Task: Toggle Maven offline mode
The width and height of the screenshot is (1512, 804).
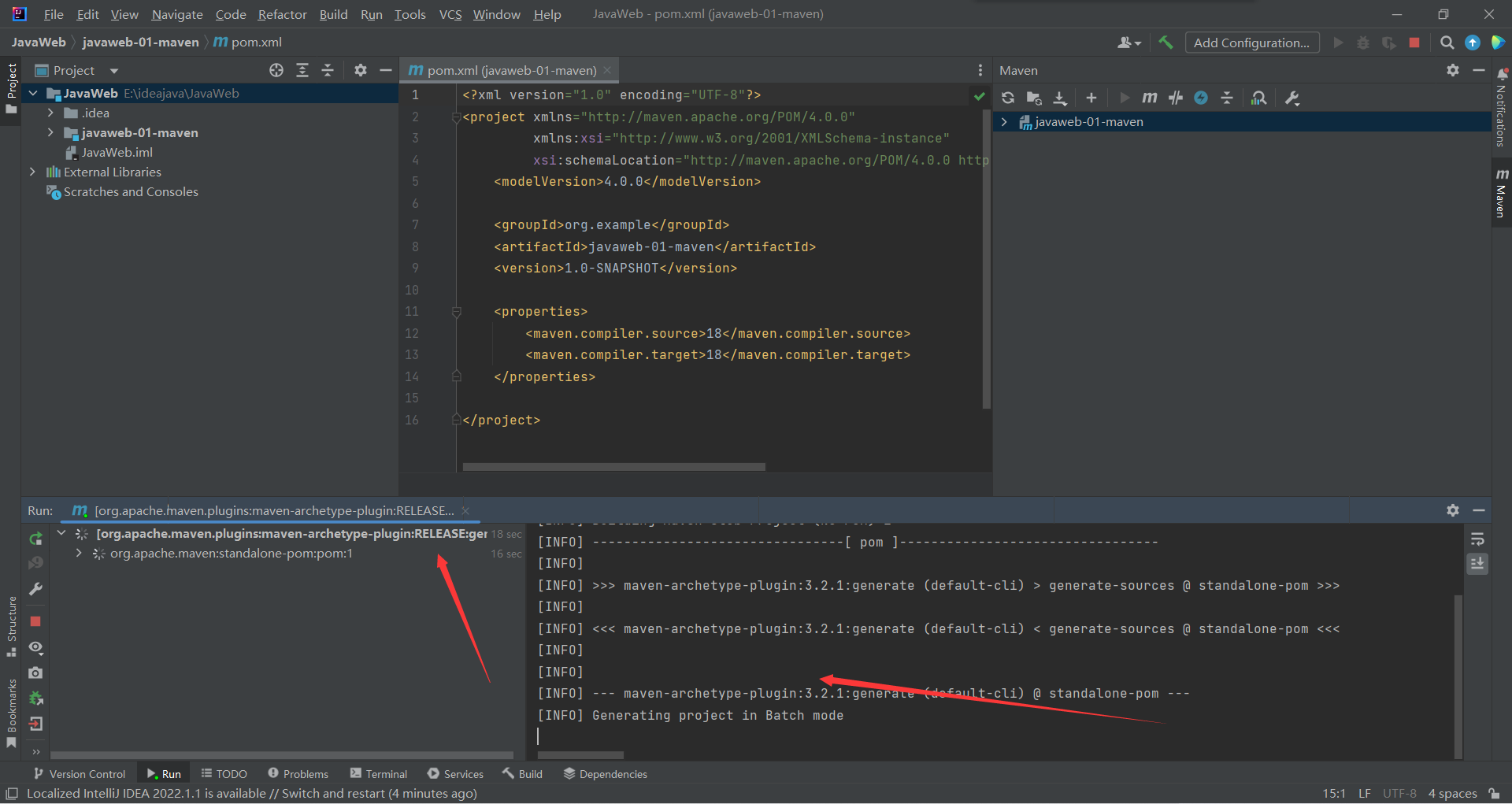Action: click(1176, 98)
